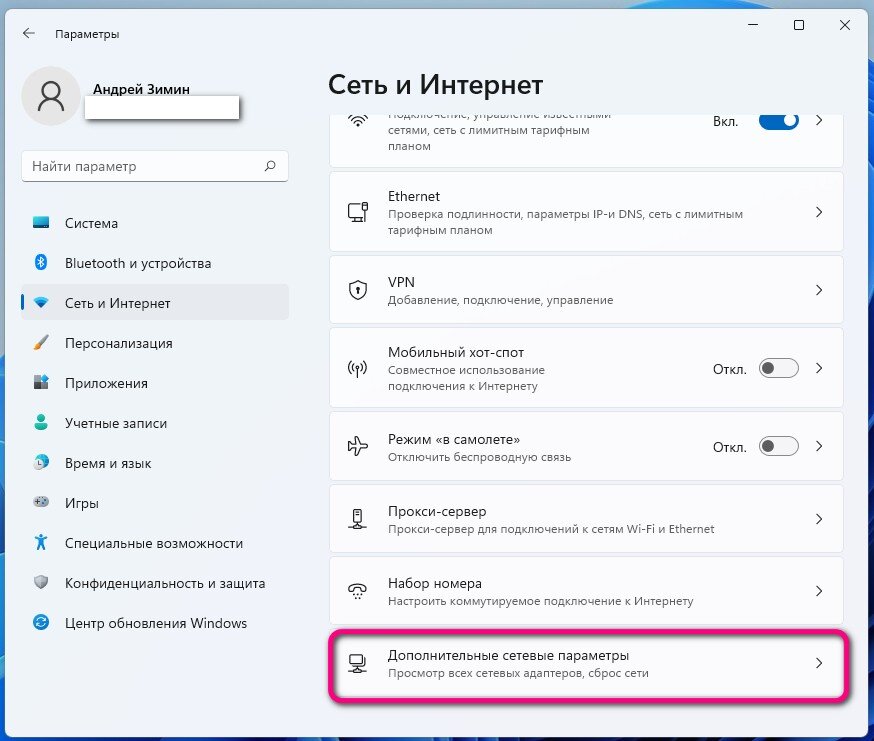Click the magnifier icon in the search box

pos(270,166)
